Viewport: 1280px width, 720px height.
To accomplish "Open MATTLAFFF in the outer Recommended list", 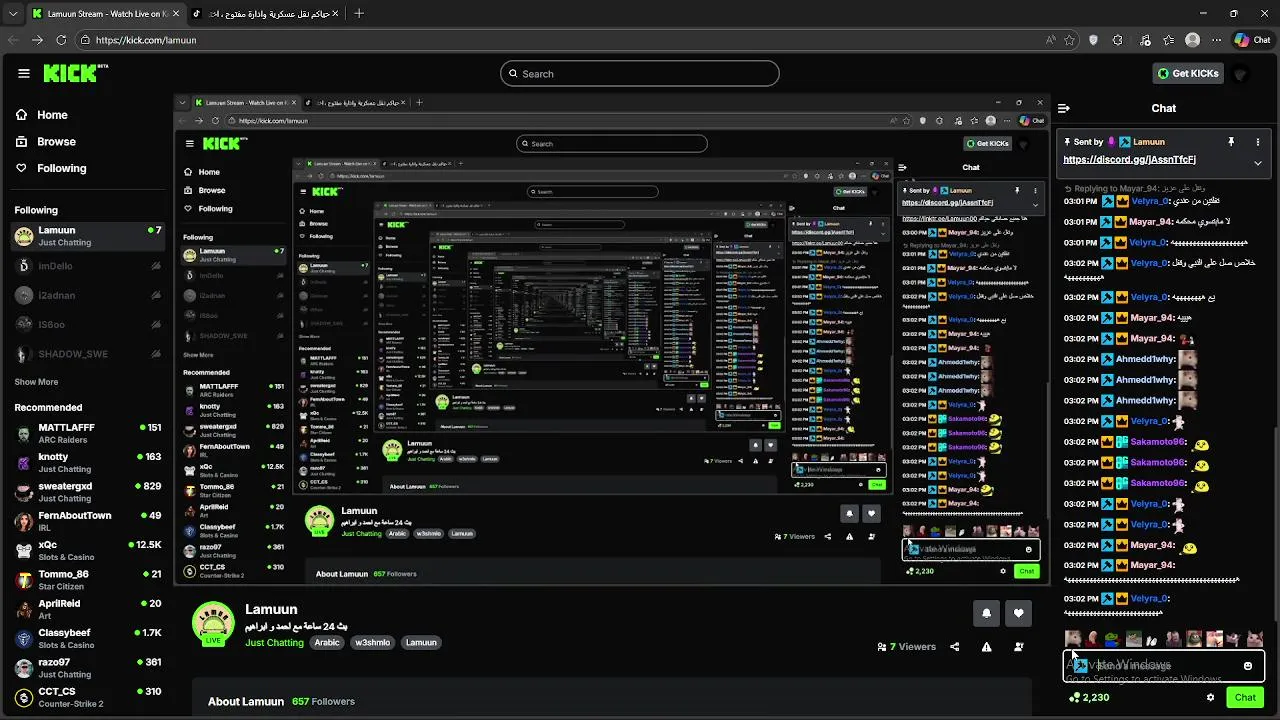I will point(88,433).
